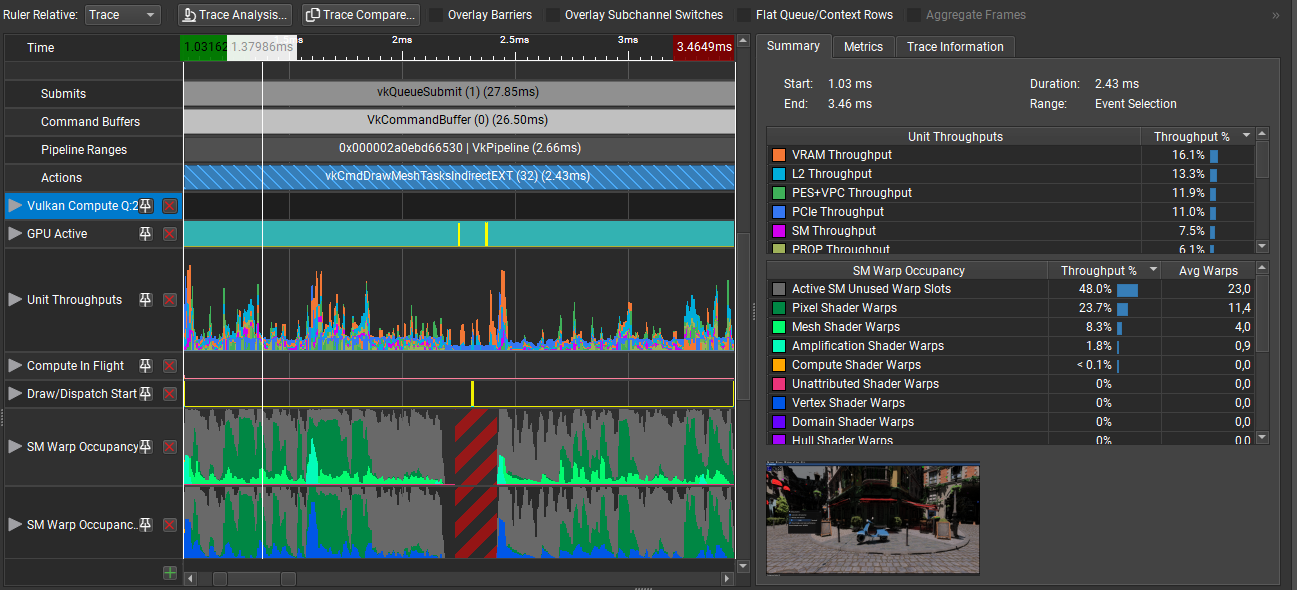This screenshot has width=1297, height=590.
Task: Expand the Unit Throughputs row
Action: pyautogui.click(x=15, y=300)
